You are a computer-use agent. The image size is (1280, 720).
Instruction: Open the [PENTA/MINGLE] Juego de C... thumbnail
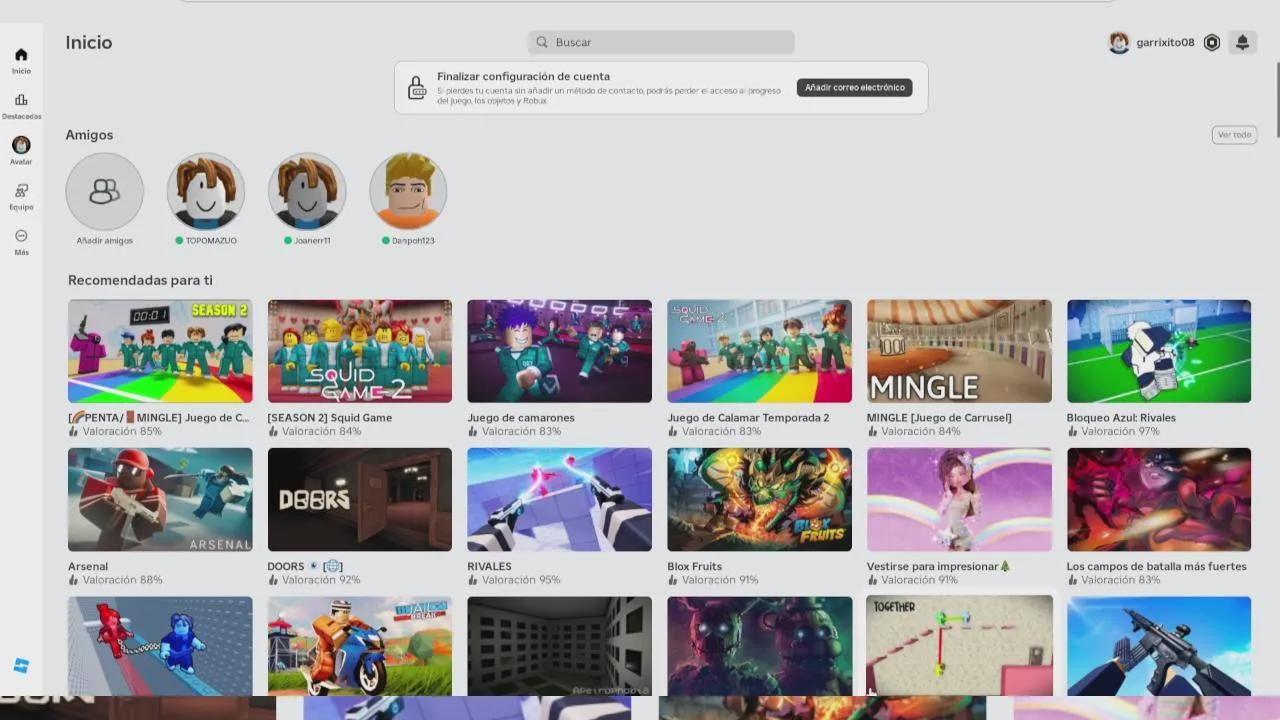[160, 351]
